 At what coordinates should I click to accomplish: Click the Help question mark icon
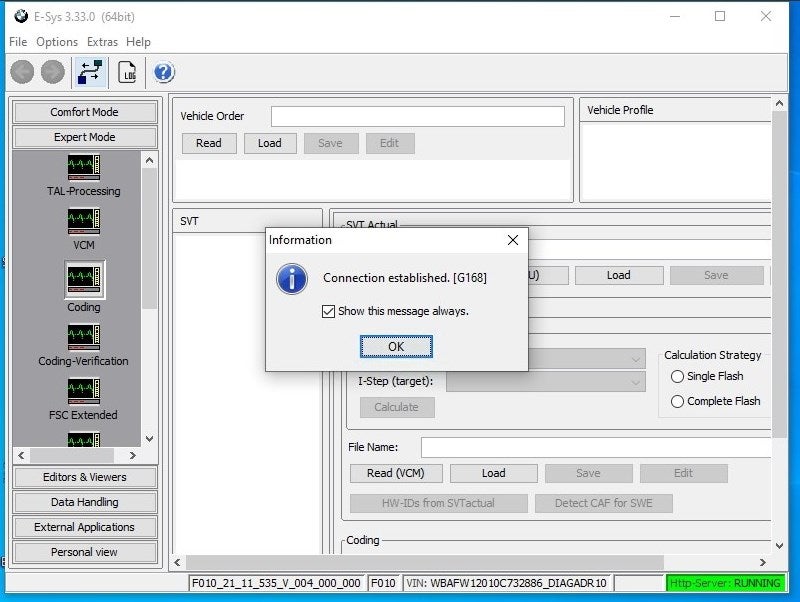(161, 71)
